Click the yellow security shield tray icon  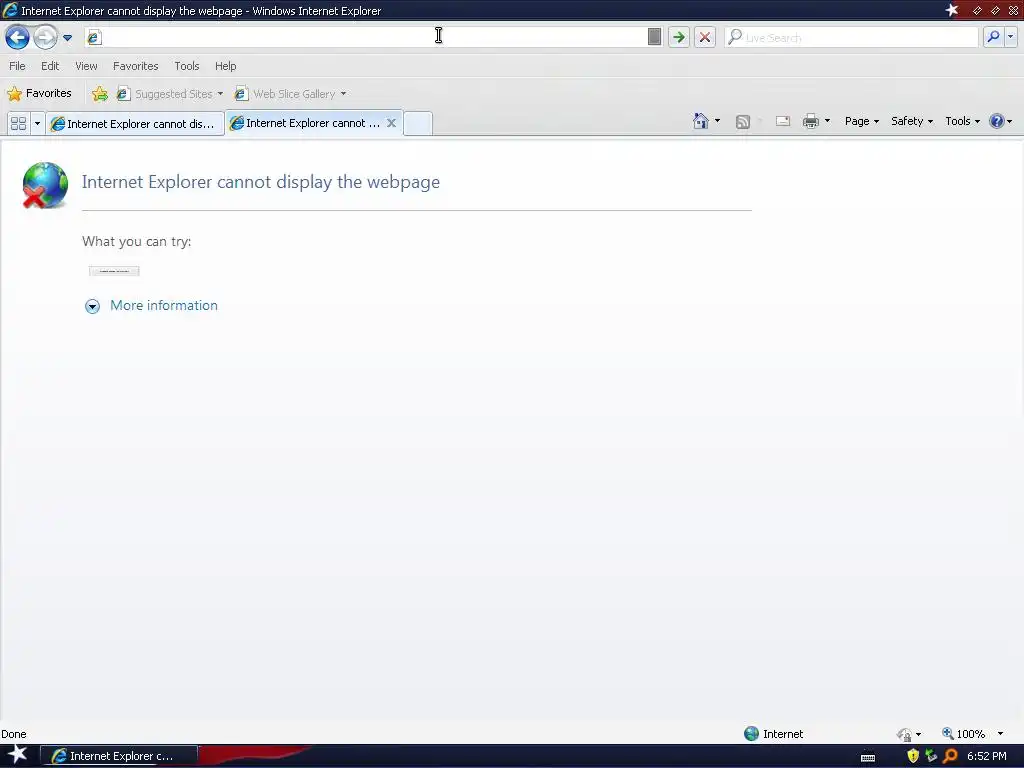point(913,756)
